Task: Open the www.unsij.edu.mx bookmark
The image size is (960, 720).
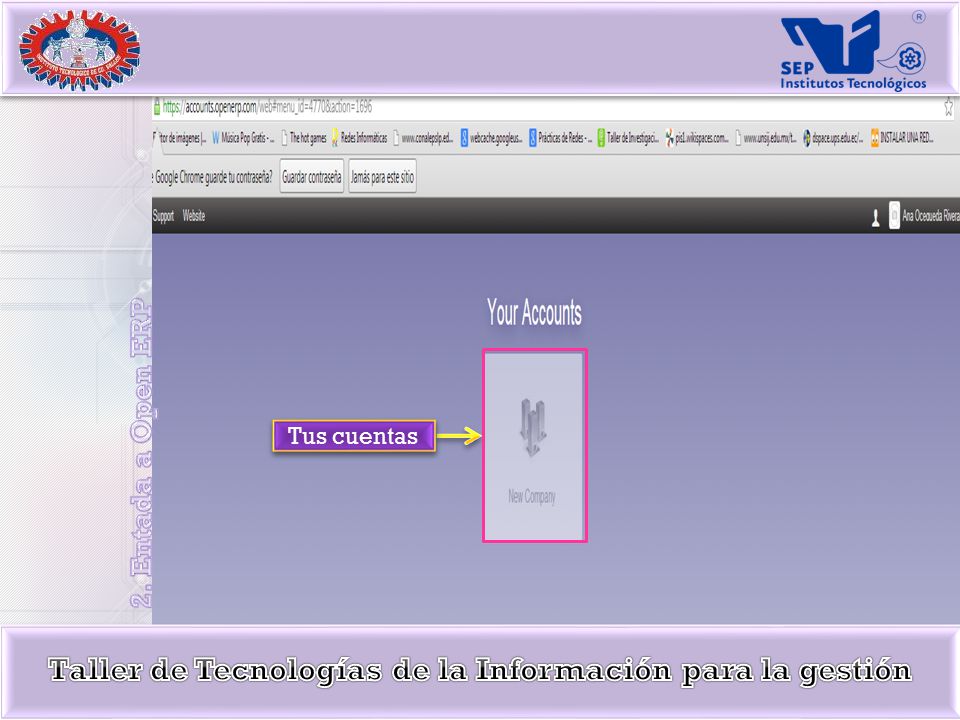Action: point(765,138)
